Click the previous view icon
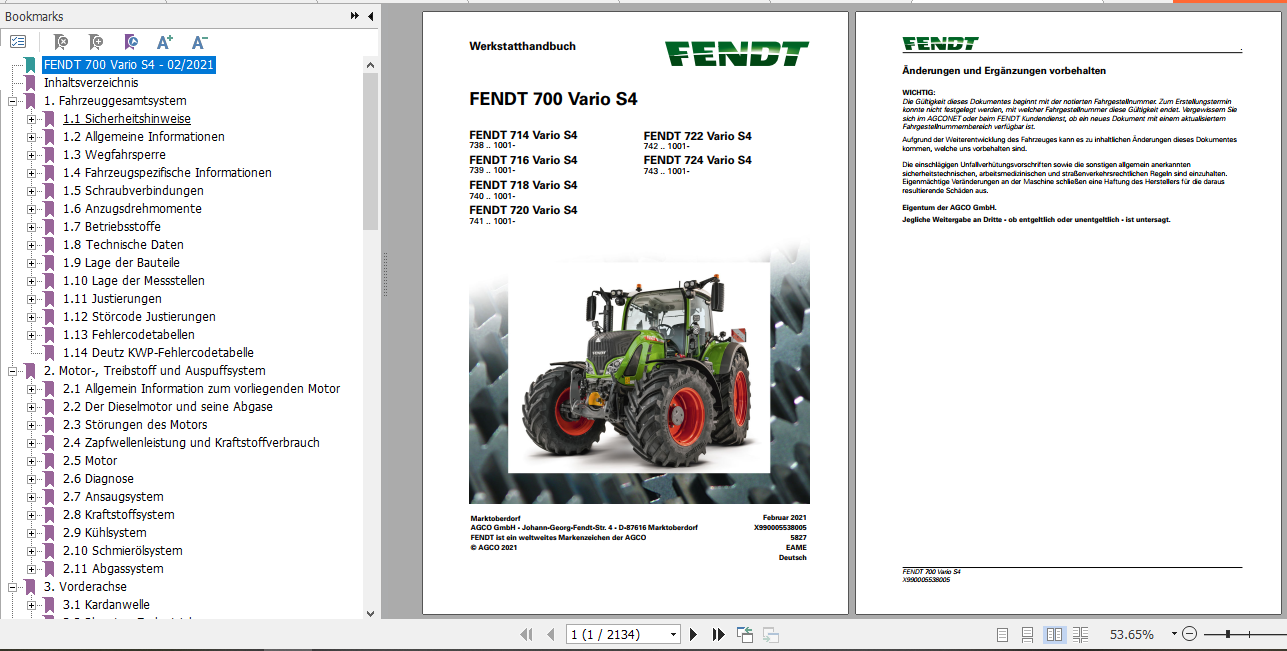Image resolution: width=1287 pixels, height=651 pixels. (745, 634)
